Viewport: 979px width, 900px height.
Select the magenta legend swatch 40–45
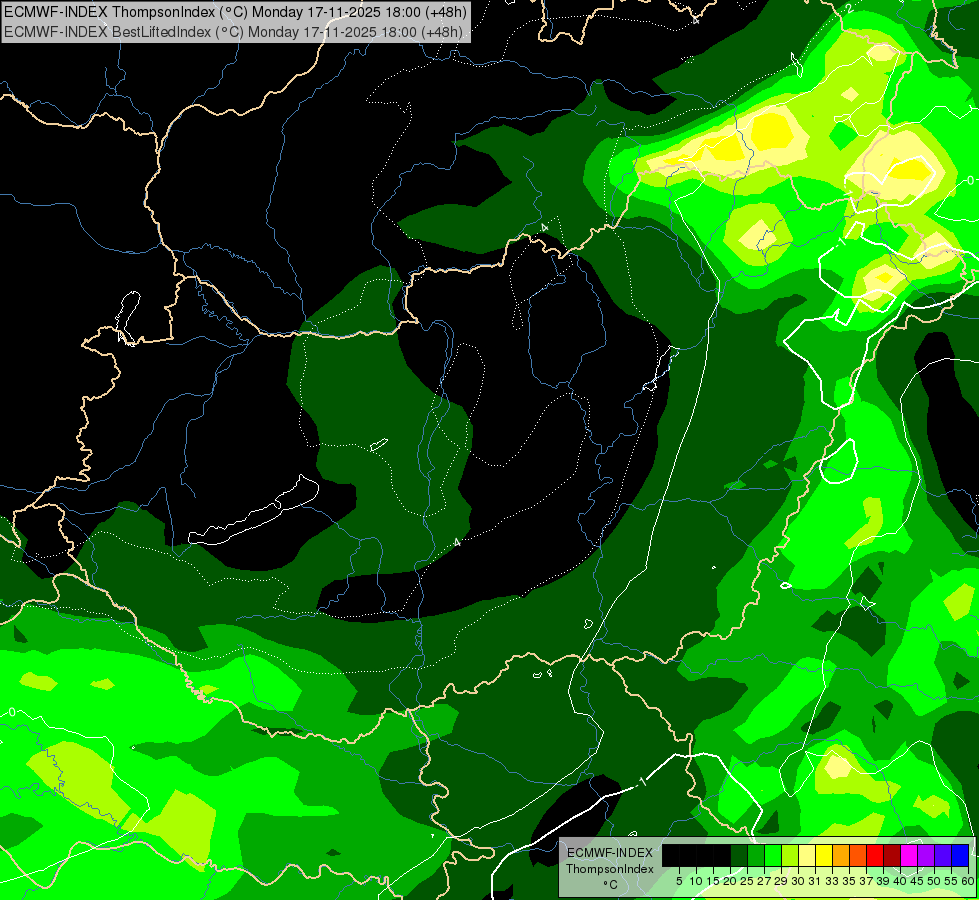coord(909,855)
